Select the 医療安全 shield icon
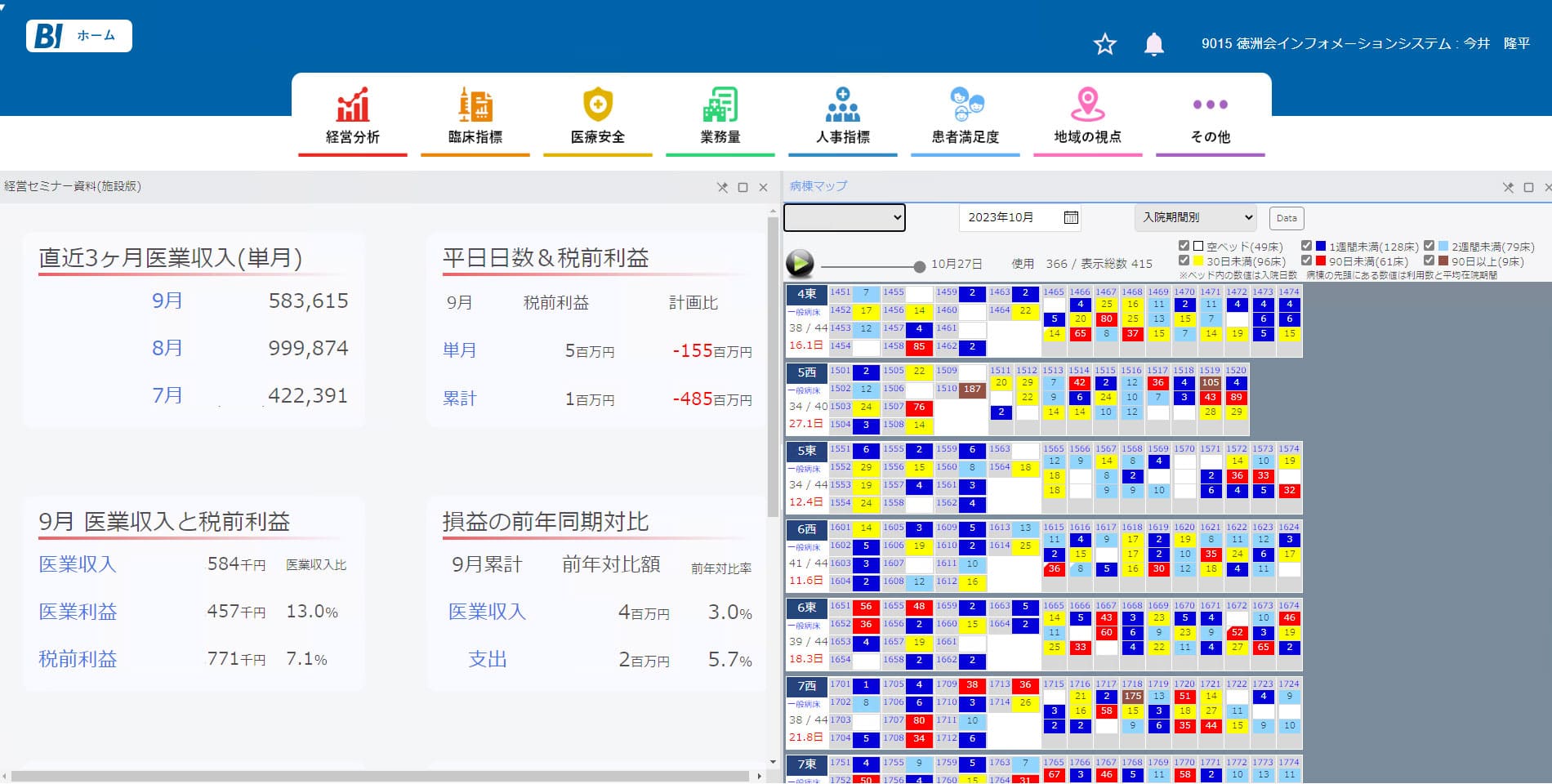The width and height of the screenshot is (1552, 784). pos(598,105)
